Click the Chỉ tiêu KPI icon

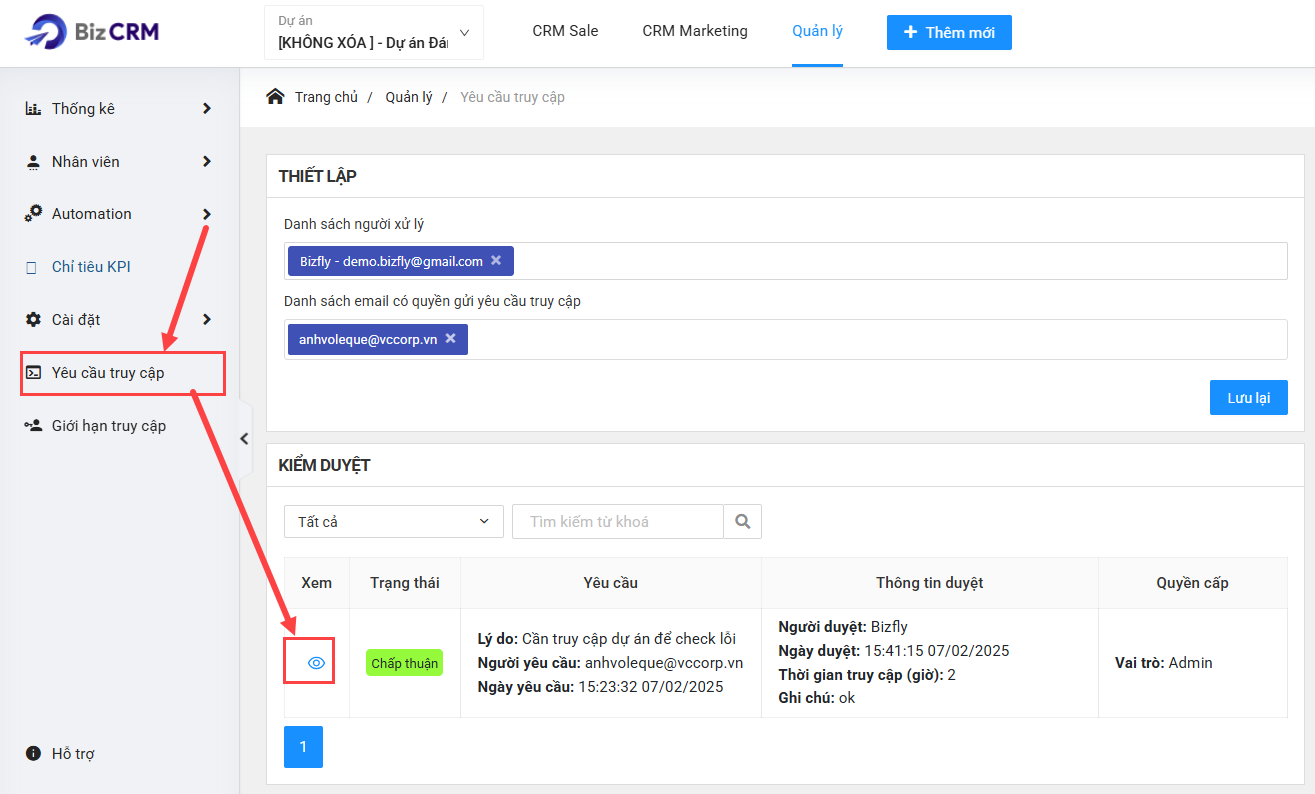tap(33, 267)
